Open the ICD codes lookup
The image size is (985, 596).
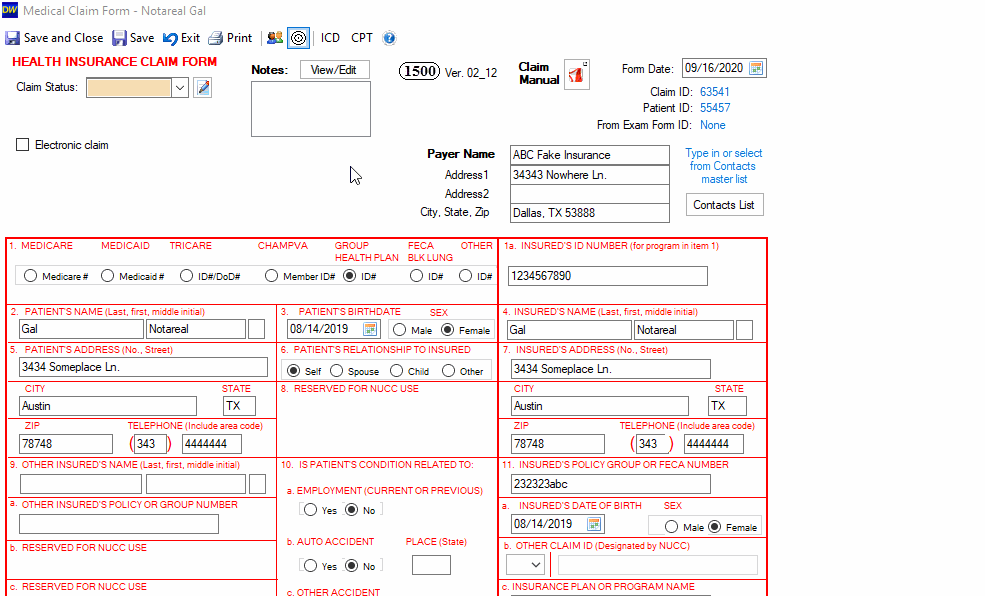[330, 38]
